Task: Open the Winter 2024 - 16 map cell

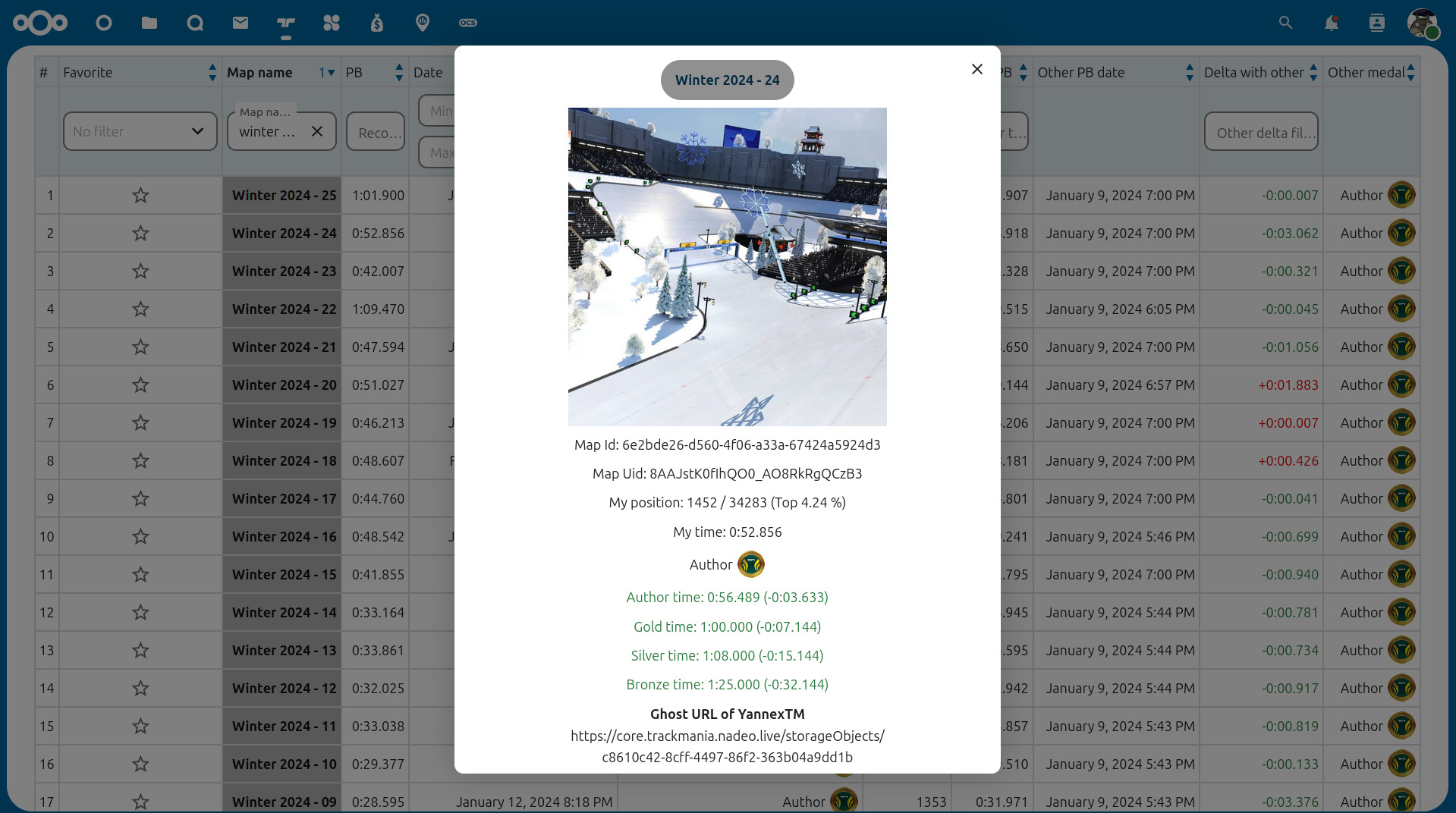Action: point(282,537)
